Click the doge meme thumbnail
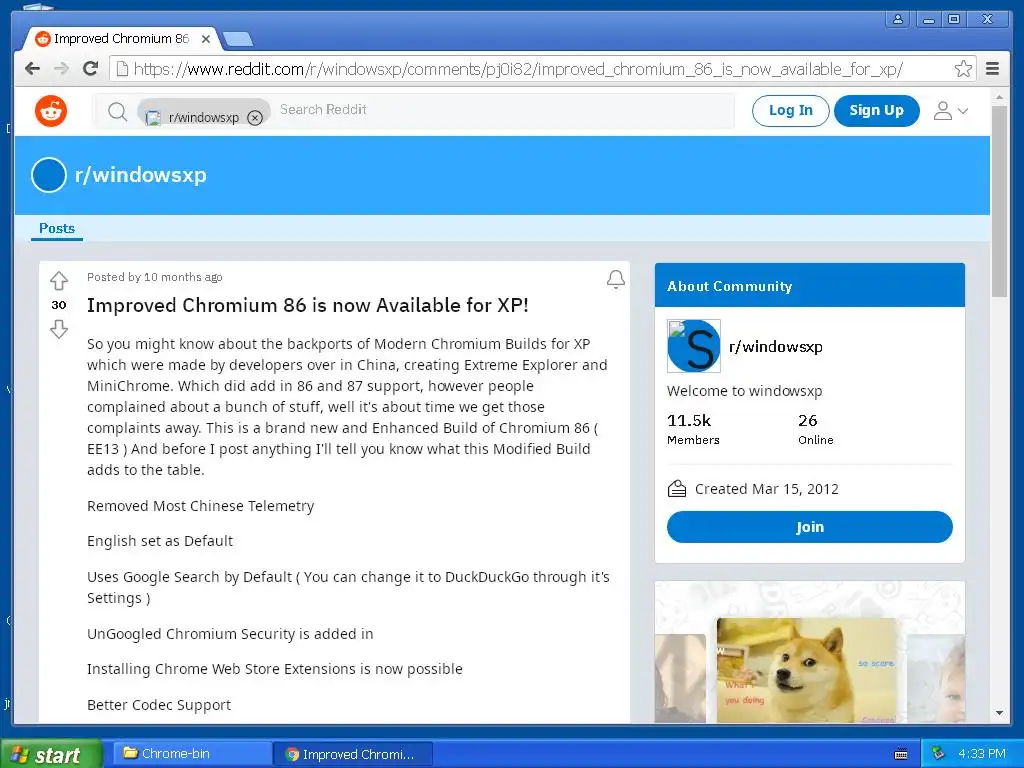1024x768 pixels. coord(808,670)
